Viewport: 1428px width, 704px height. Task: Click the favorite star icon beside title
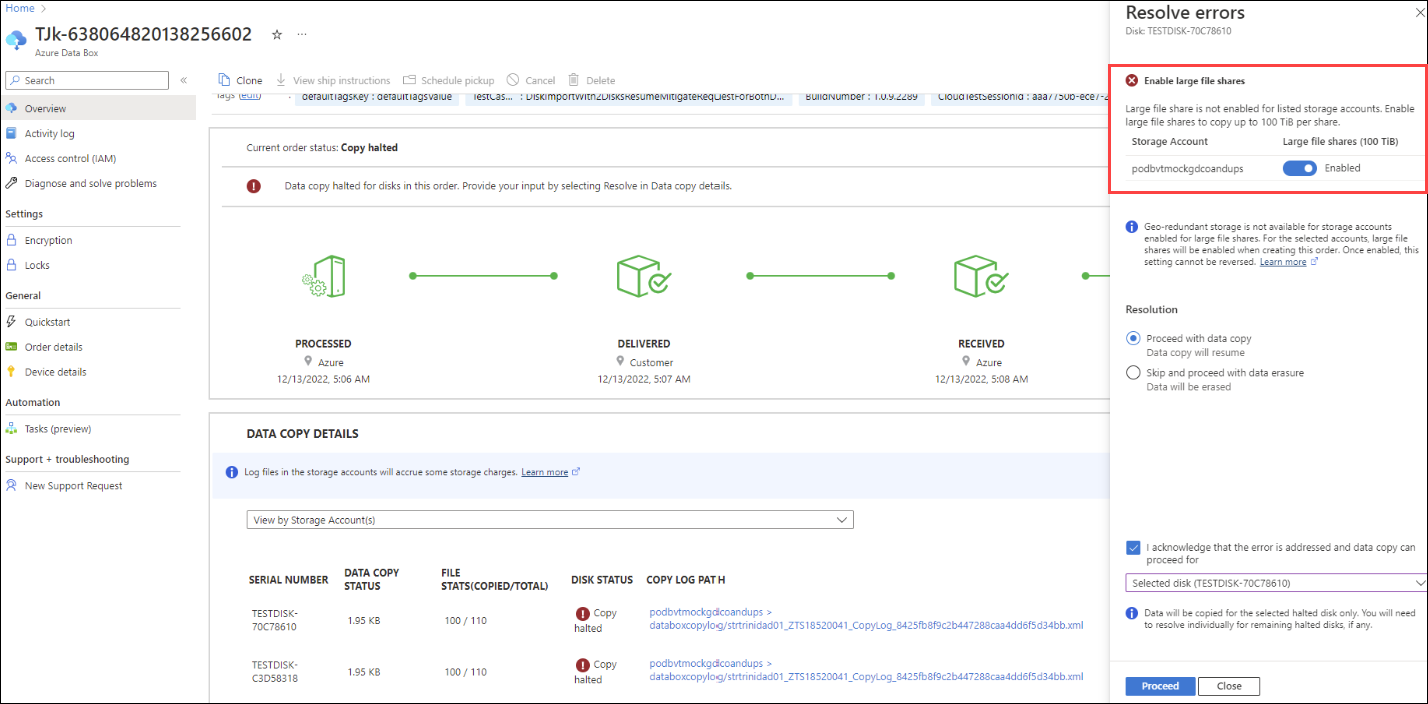point(277,34)
